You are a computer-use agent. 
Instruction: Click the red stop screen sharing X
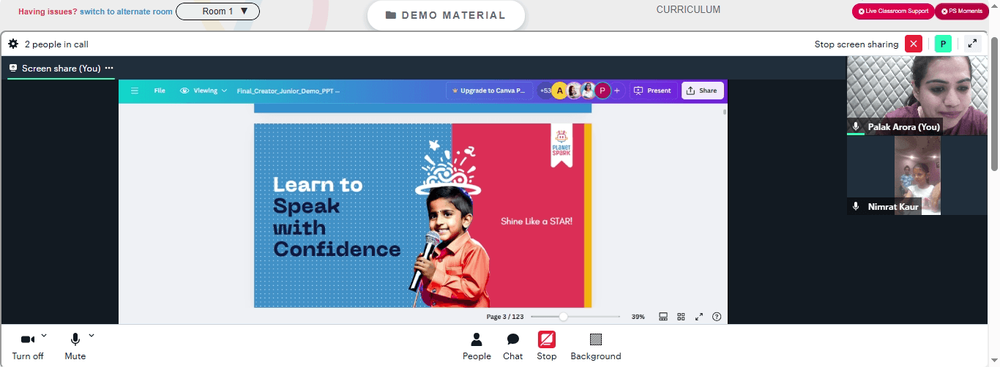pyautogui.click(x=914, y=44)
